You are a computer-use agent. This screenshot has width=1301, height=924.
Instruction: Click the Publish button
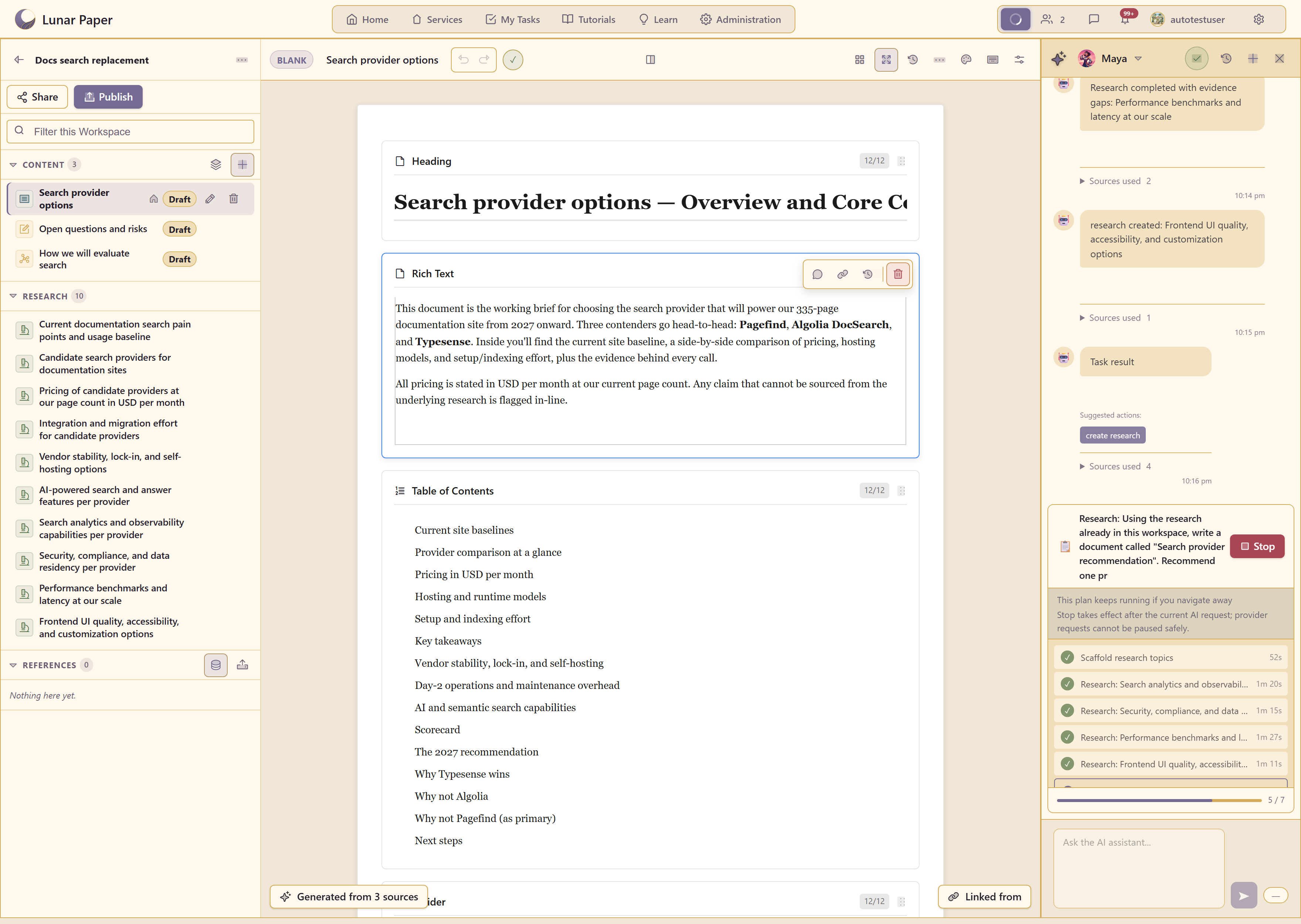[x=108, y=97]
